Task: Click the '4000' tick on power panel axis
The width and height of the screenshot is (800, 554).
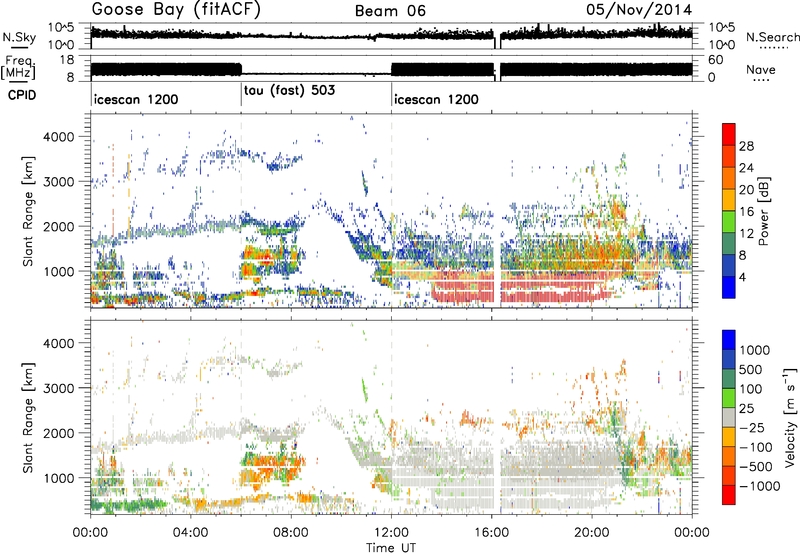Action: pyautogui.click(x=58, y=137)
